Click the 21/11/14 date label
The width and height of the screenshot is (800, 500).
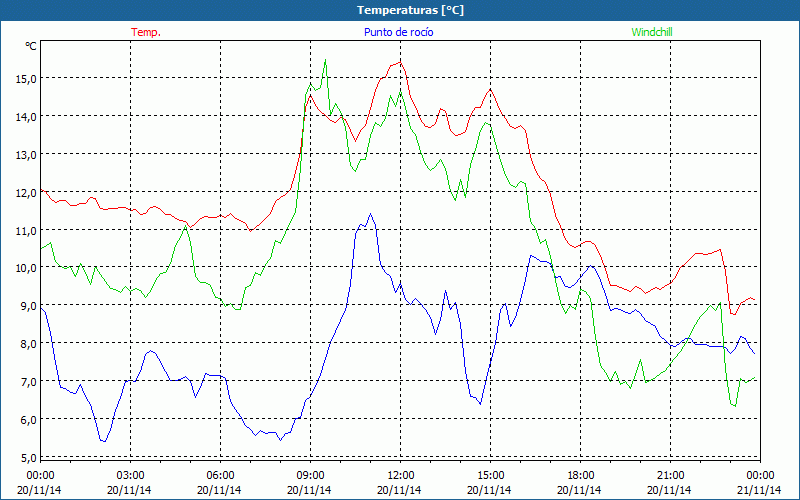tap(759, 490)
